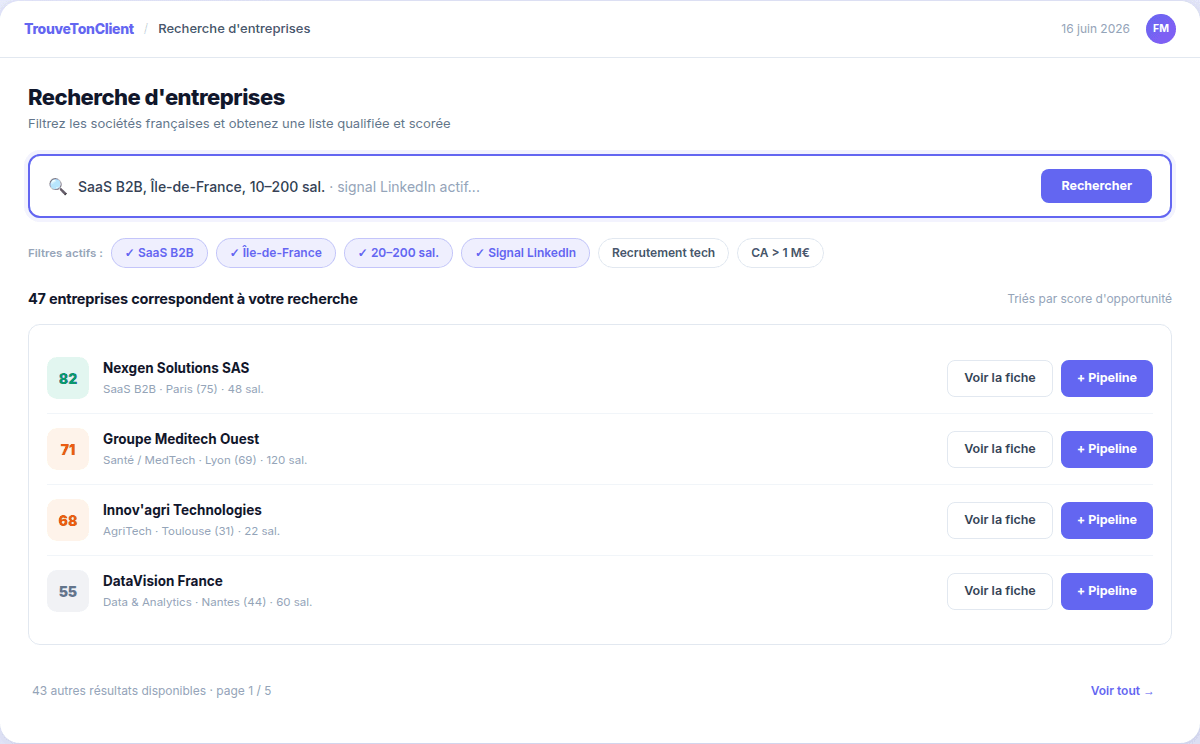This screenshot has width=1200, height=744.
Task: Click the score 82 badge
Action: click(x=68, y=378)
